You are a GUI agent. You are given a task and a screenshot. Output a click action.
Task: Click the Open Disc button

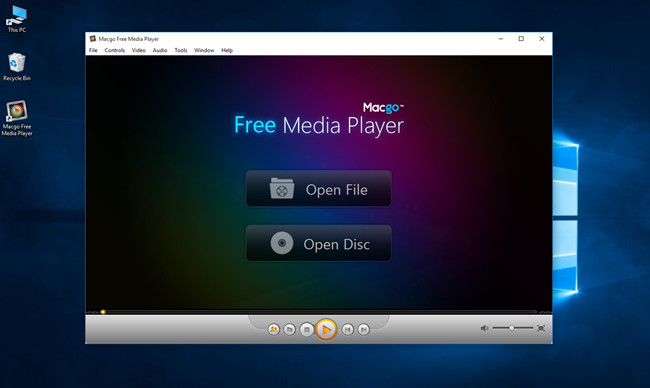(318, 243)
